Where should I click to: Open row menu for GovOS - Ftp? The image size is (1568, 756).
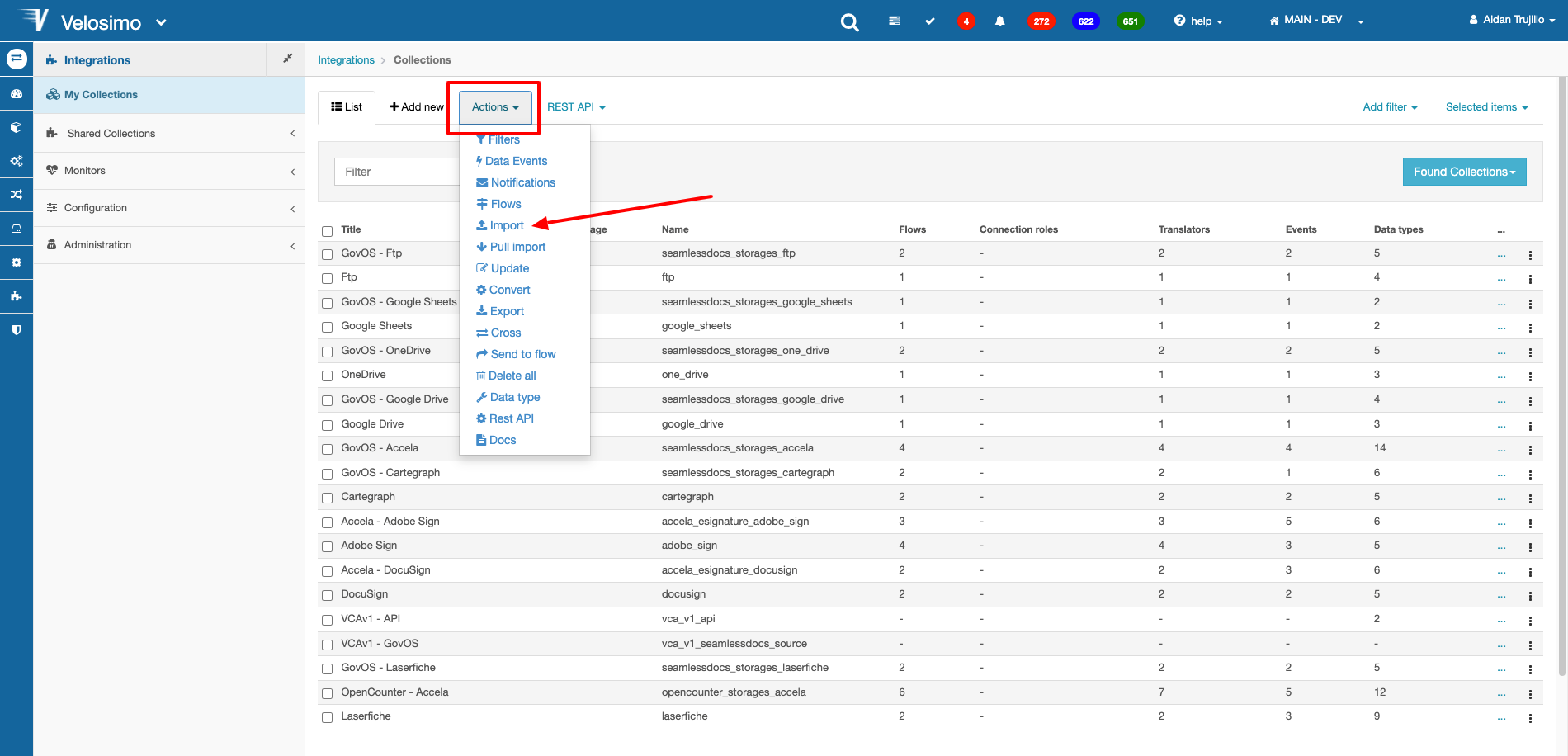click(1530, 255)
